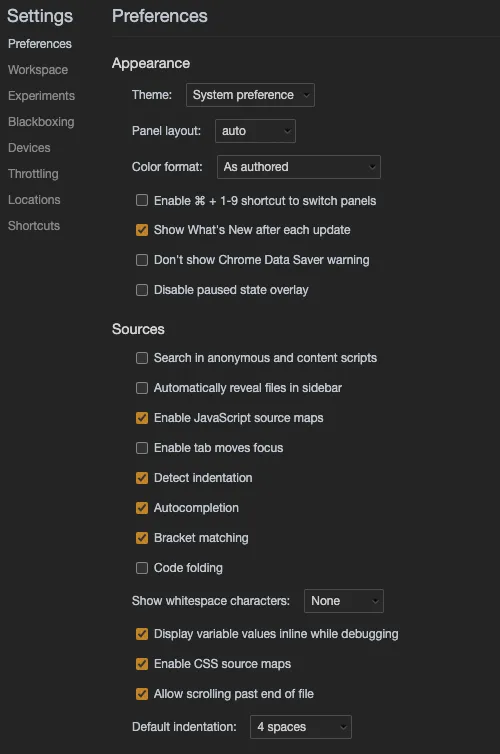The image size is (500, 754).
Task: Open the Theme dropdown
Action: pyautogui.click(x=250, y=95)
